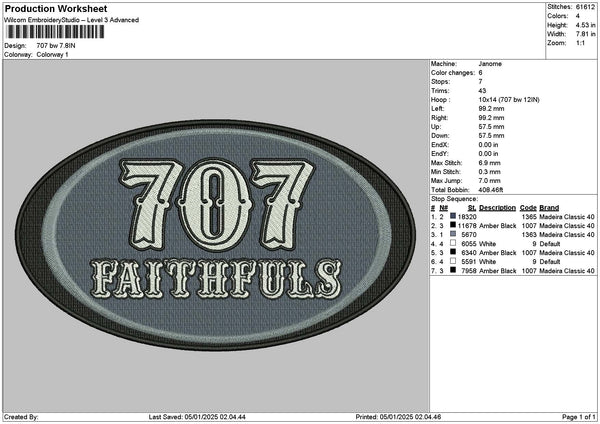Screen dimensions: 600x424
Task: Click the 'Down:' margin label
Action: pos(440,135)
